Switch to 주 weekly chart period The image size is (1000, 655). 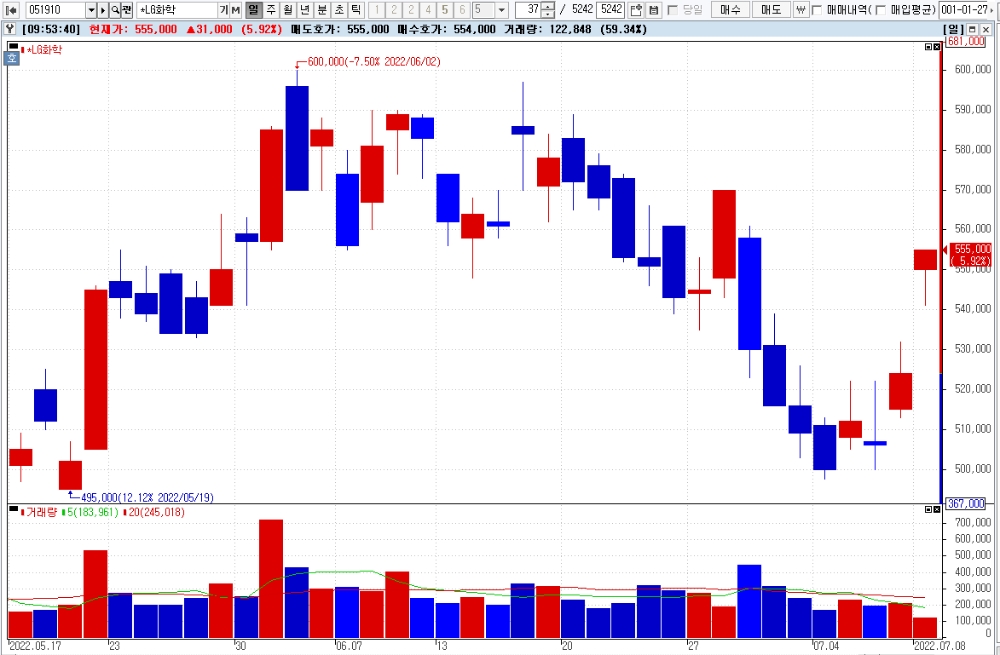tap(271, 10)
